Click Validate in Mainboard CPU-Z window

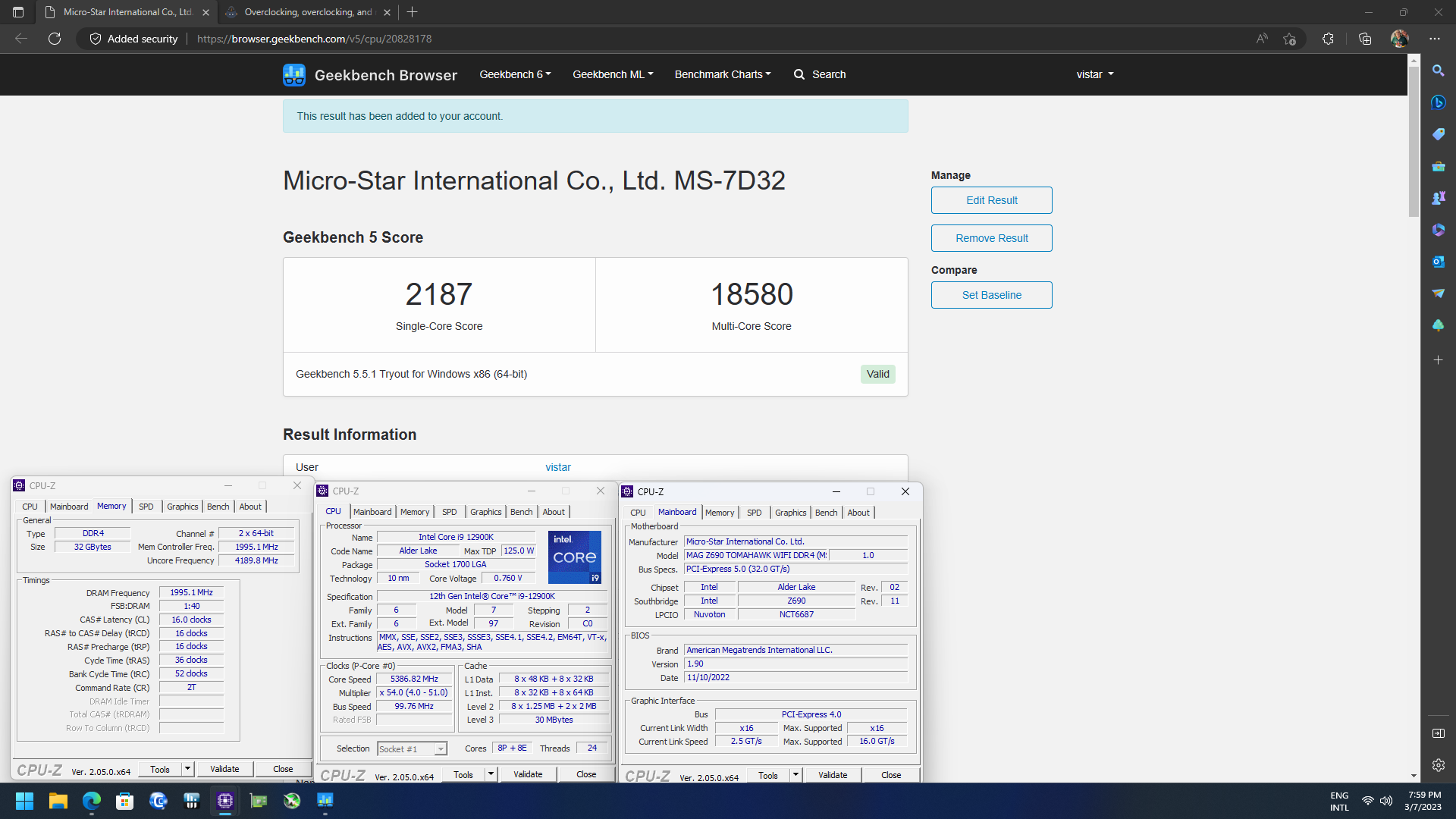833,775
